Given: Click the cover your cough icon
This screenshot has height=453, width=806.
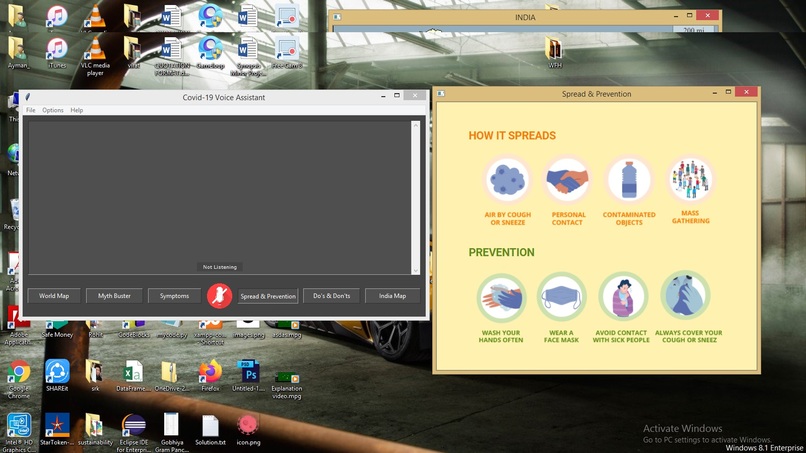Looking at the screenshot, I should pos(685,296).
